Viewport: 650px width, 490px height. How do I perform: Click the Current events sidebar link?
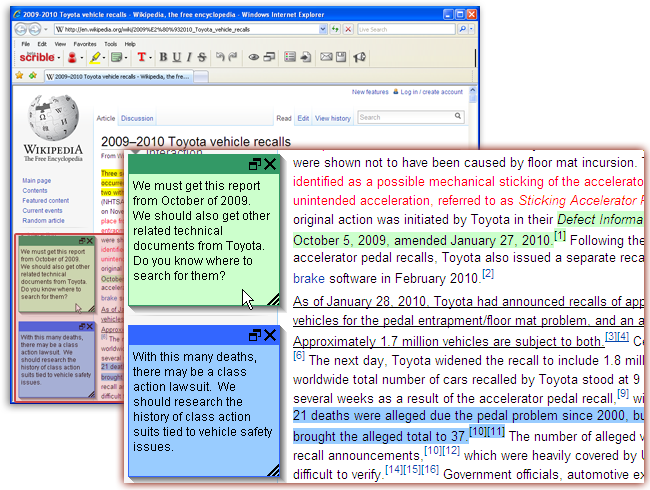tap(42, 211)
